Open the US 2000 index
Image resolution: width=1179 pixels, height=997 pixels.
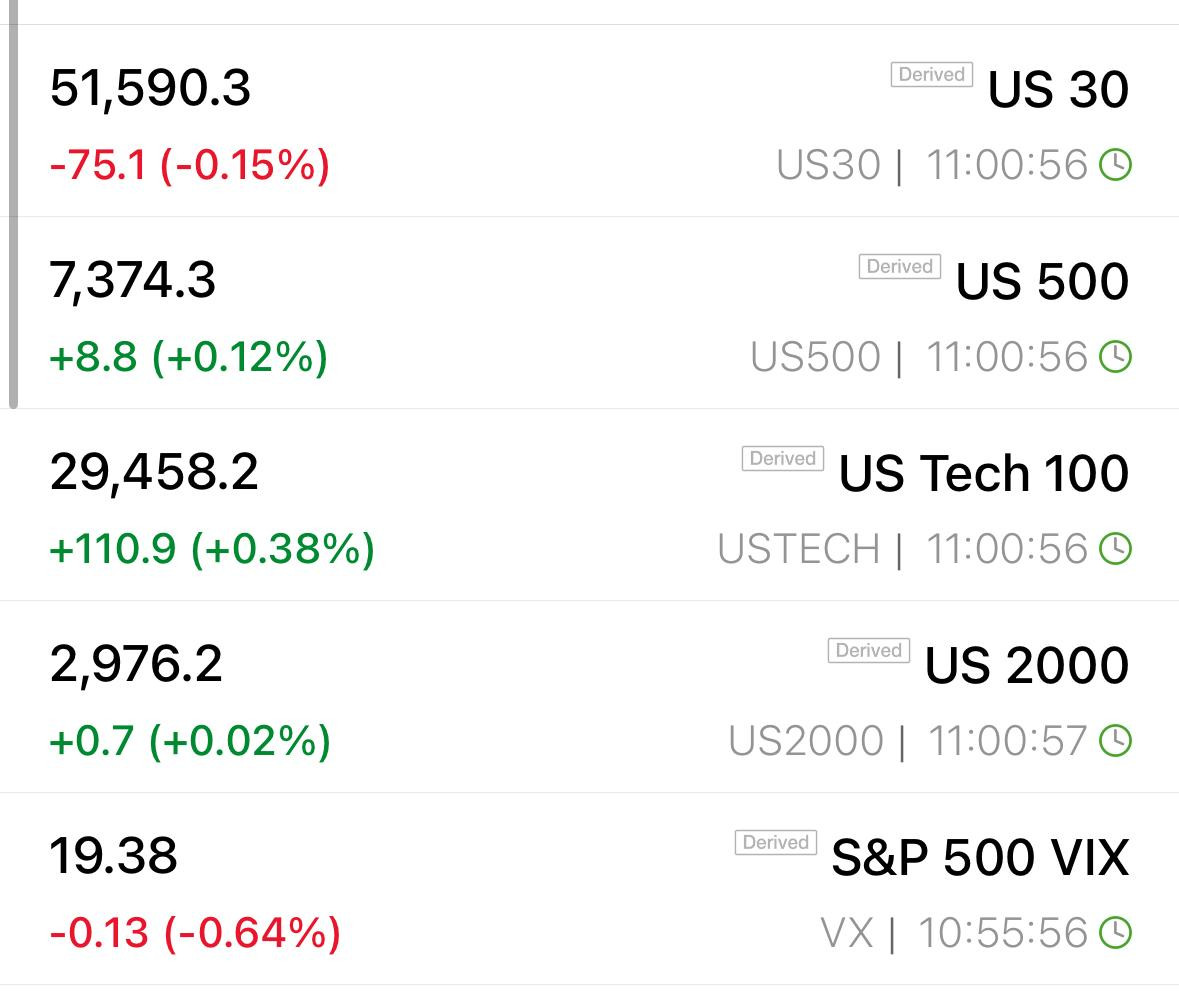click(x=1026, y=665)
